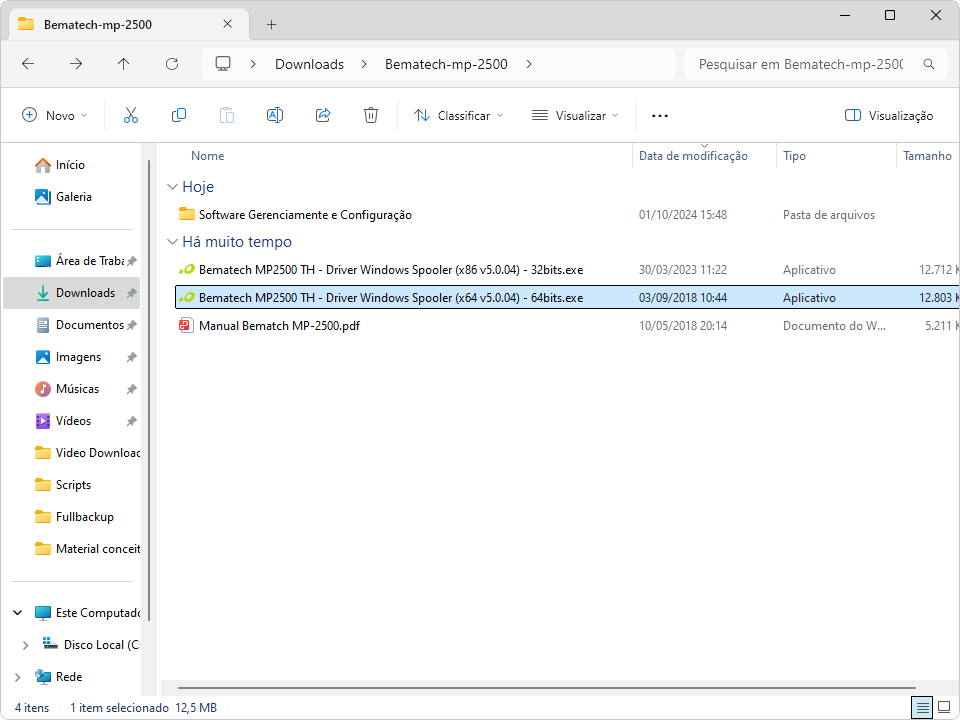This screenshot has width=960, height=720.
Task: Open Músicas in the sidebar
Action: coord(66,389)
